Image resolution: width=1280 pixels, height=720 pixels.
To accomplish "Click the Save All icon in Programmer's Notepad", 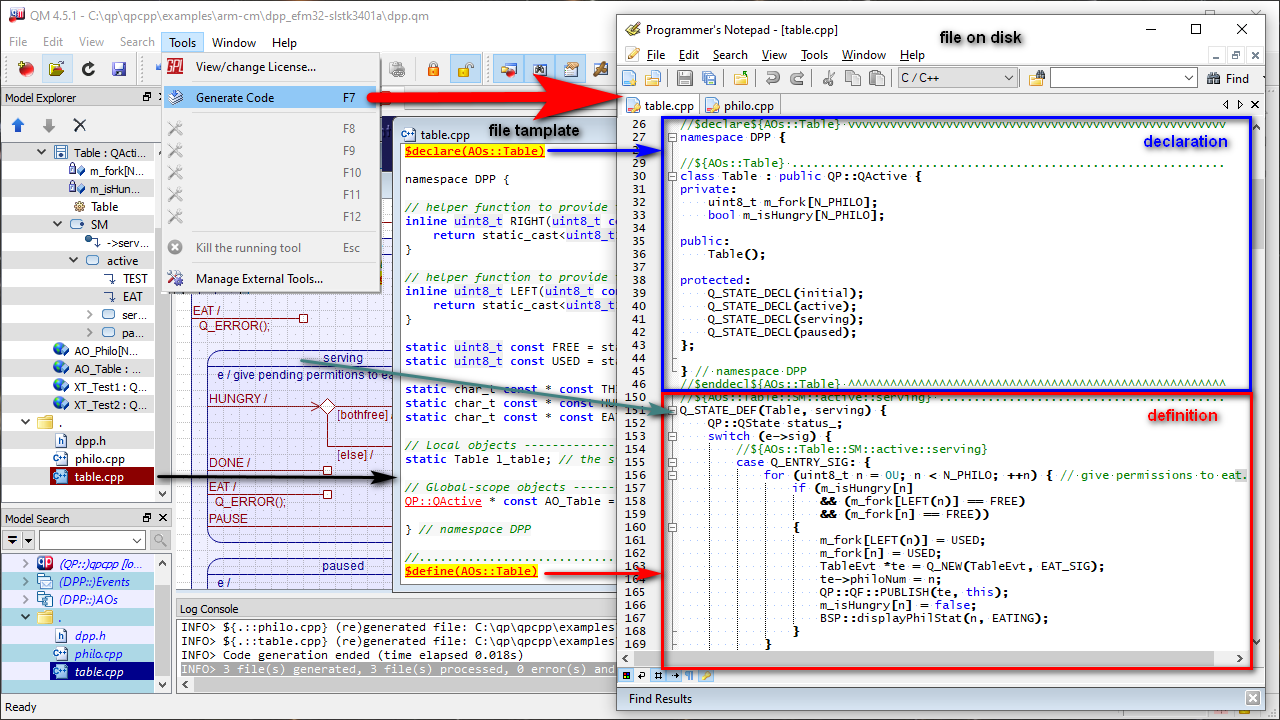I will pos(709,79).
